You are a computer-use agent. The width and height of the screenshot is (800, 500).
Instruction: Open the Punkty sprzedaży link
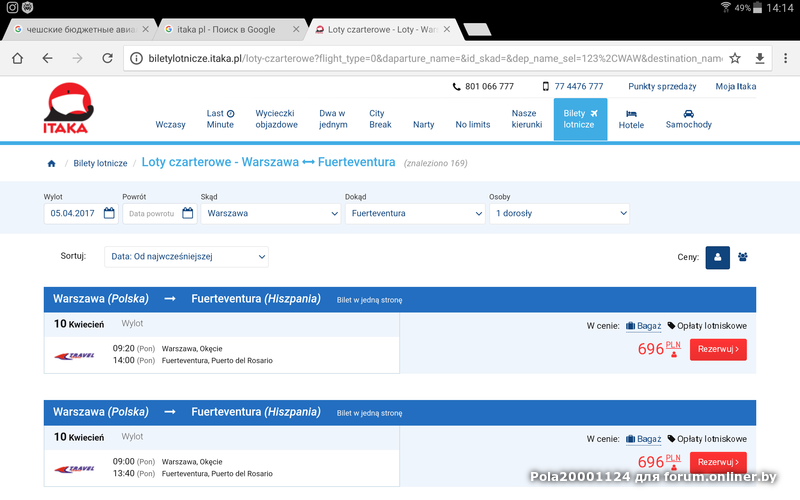[x=662, y=87]
